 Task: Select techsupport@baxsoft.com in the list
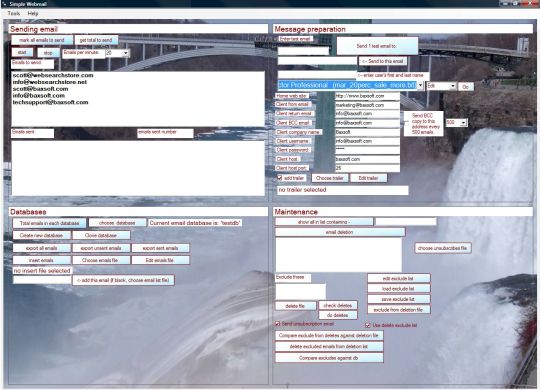(x=50, y=102)
